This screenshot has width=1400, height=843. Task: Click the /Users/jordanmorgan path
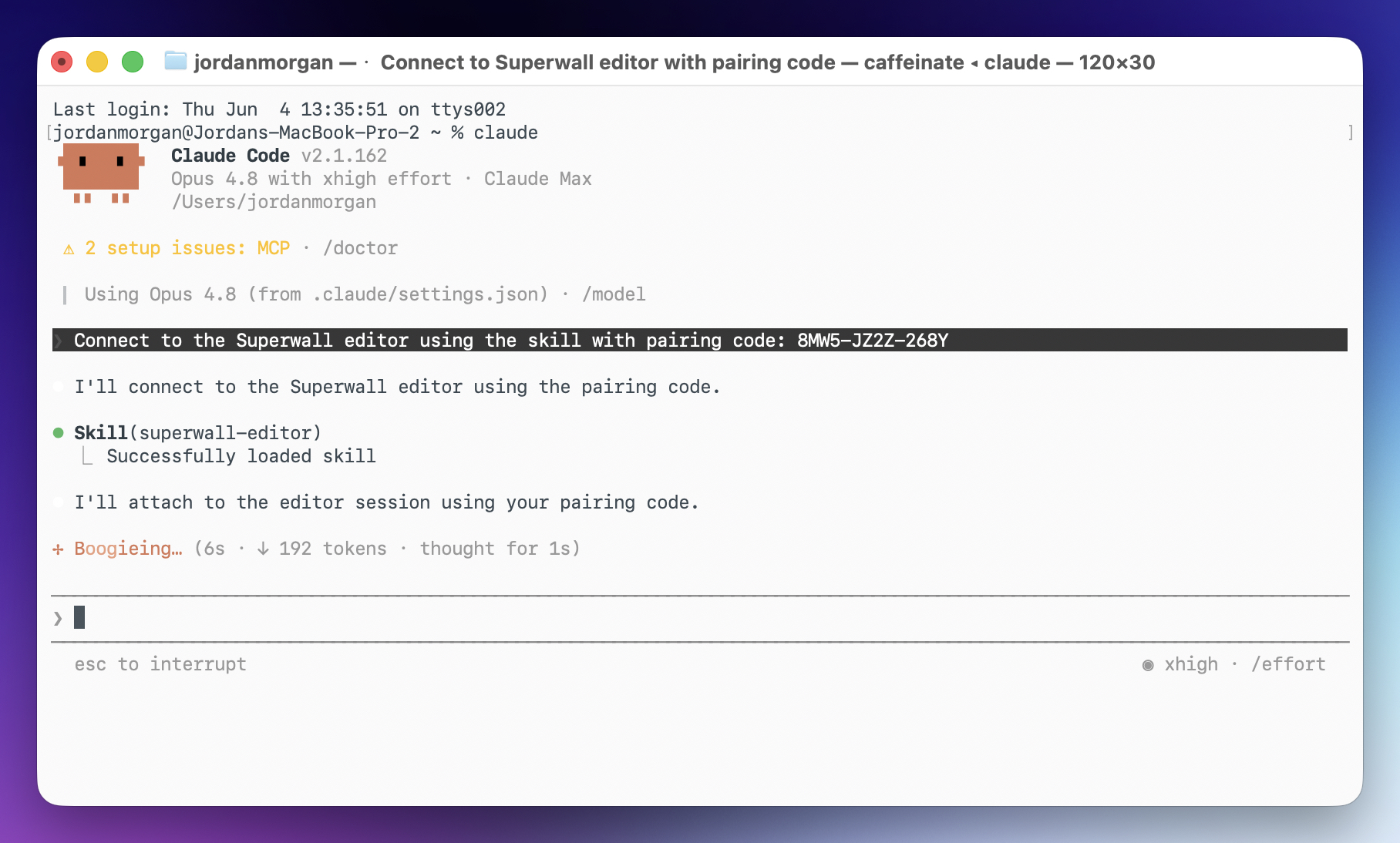click(x=274, y=202)
